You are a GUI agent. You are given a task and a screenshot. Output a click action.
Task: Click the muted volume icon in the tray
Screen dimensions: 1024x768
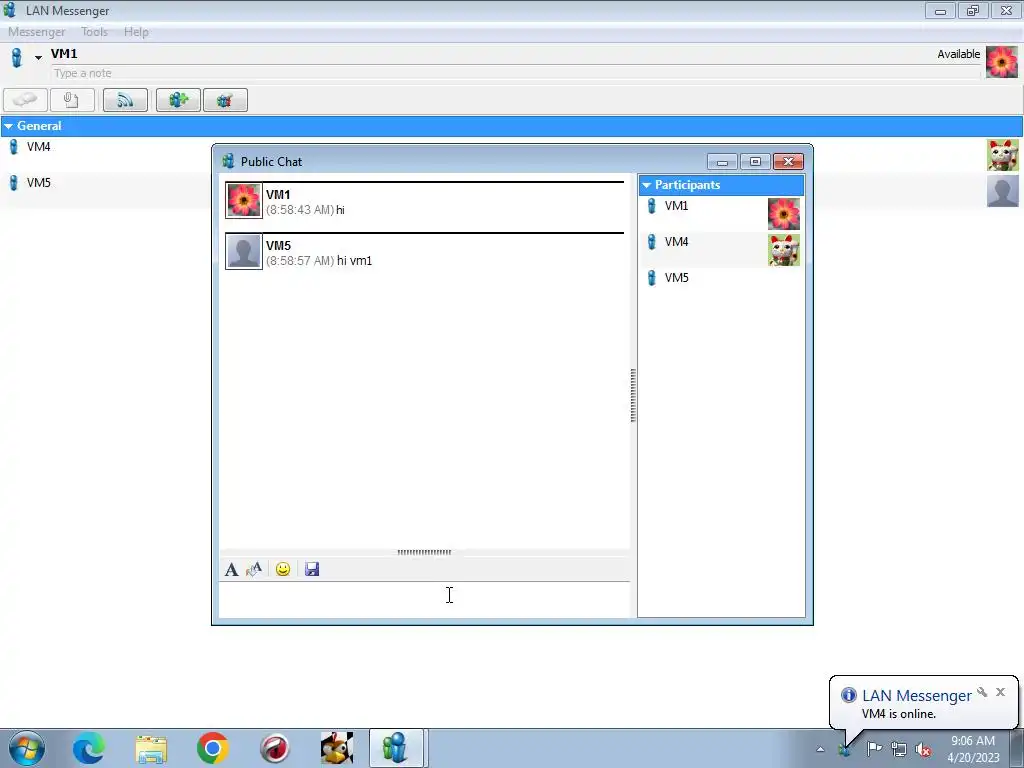point(923,749)
